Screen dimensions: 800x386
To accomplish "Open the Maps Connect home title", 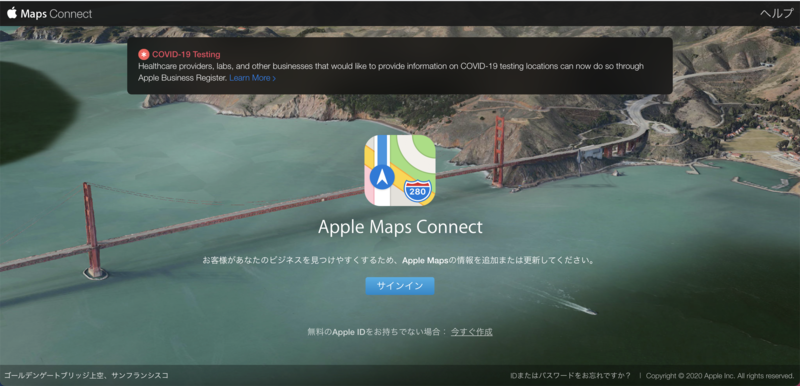I will point(56,14).
